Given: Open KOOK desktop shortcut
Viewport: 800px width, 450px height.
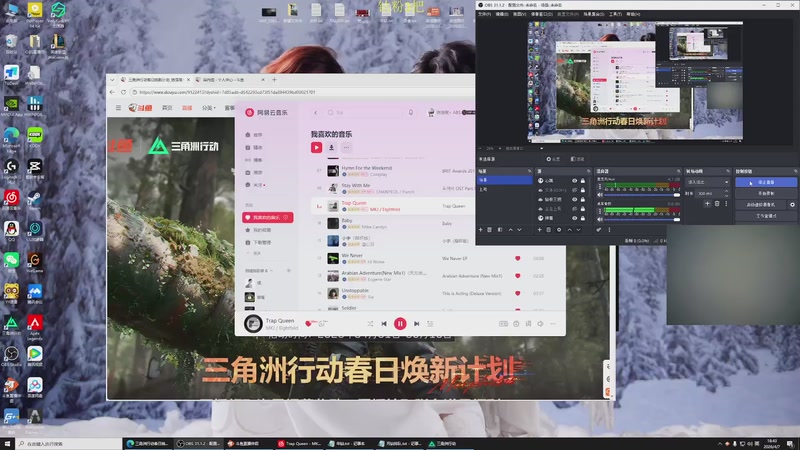Looking at the screenshot, I should click(x=35, y=138).
